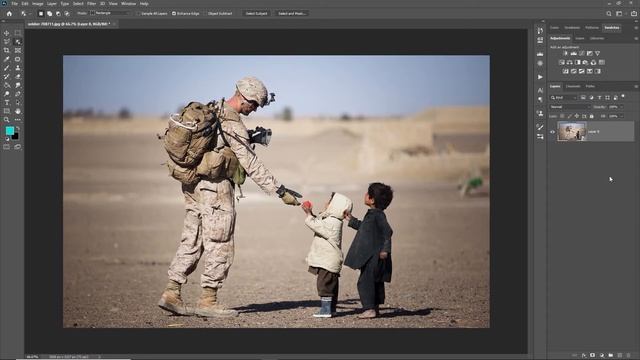This screenshot has height=360, width=640.
Task: Select the Move tool
Action: click(x=7, y=33)
